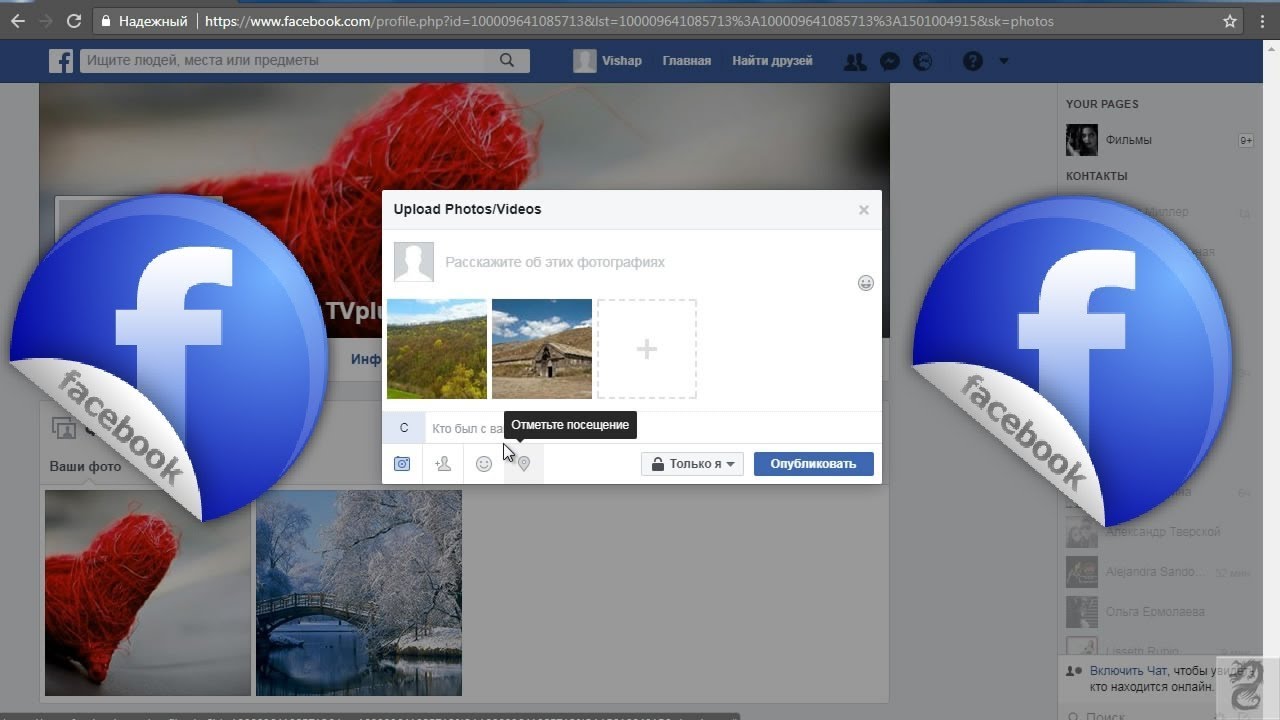Open the Messenger messages icon
1280x720 pixels.
point(889,61)
